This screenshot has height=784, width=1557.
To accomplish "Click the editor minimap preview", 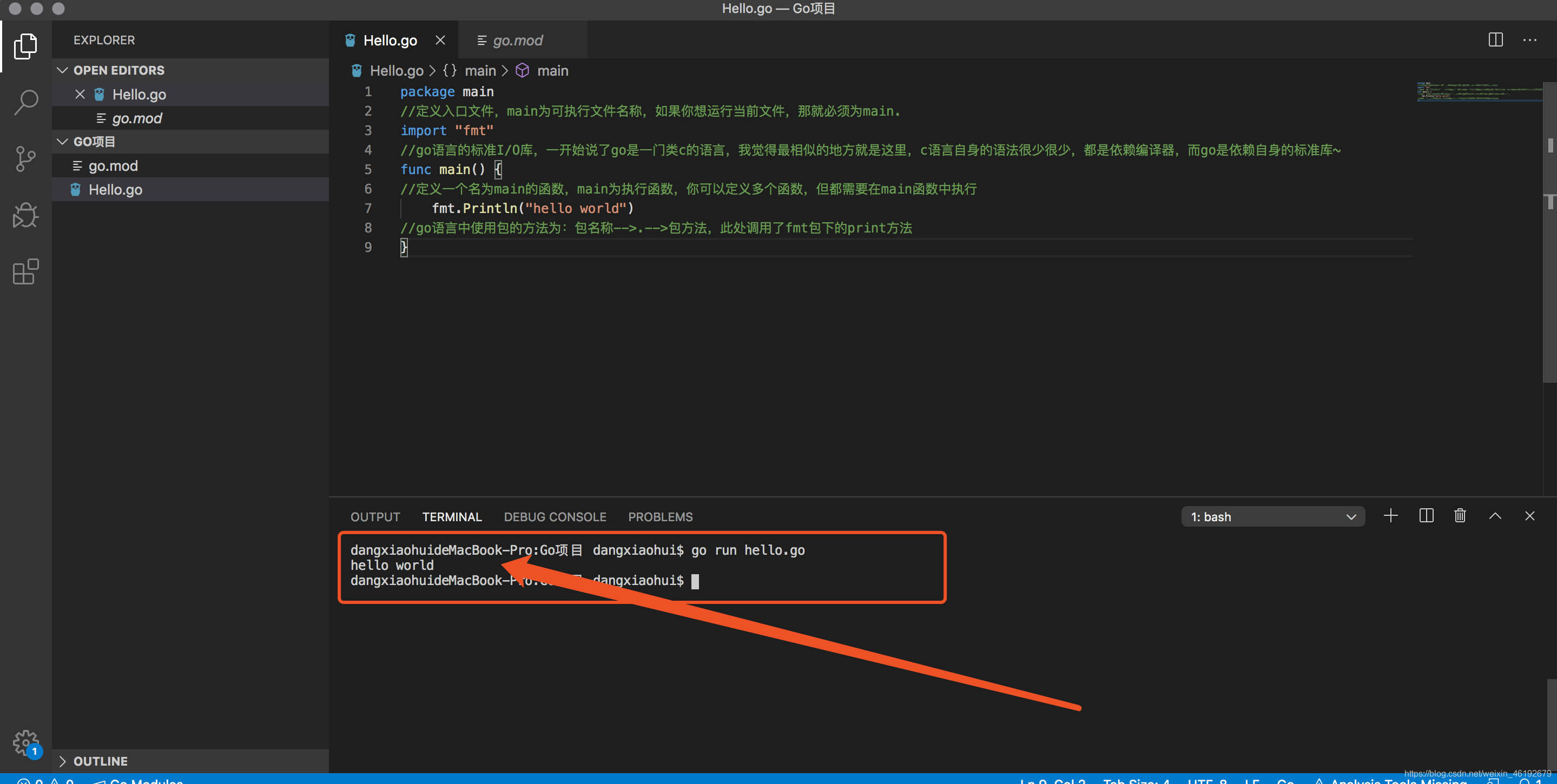I will click(x=1479, y=92).
